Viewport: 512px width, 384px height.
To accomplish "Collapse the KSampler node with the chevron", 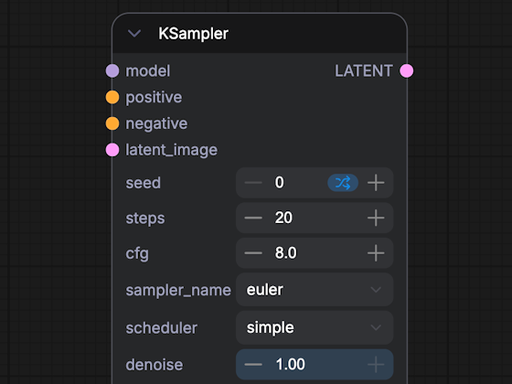I will pos(134,34).
